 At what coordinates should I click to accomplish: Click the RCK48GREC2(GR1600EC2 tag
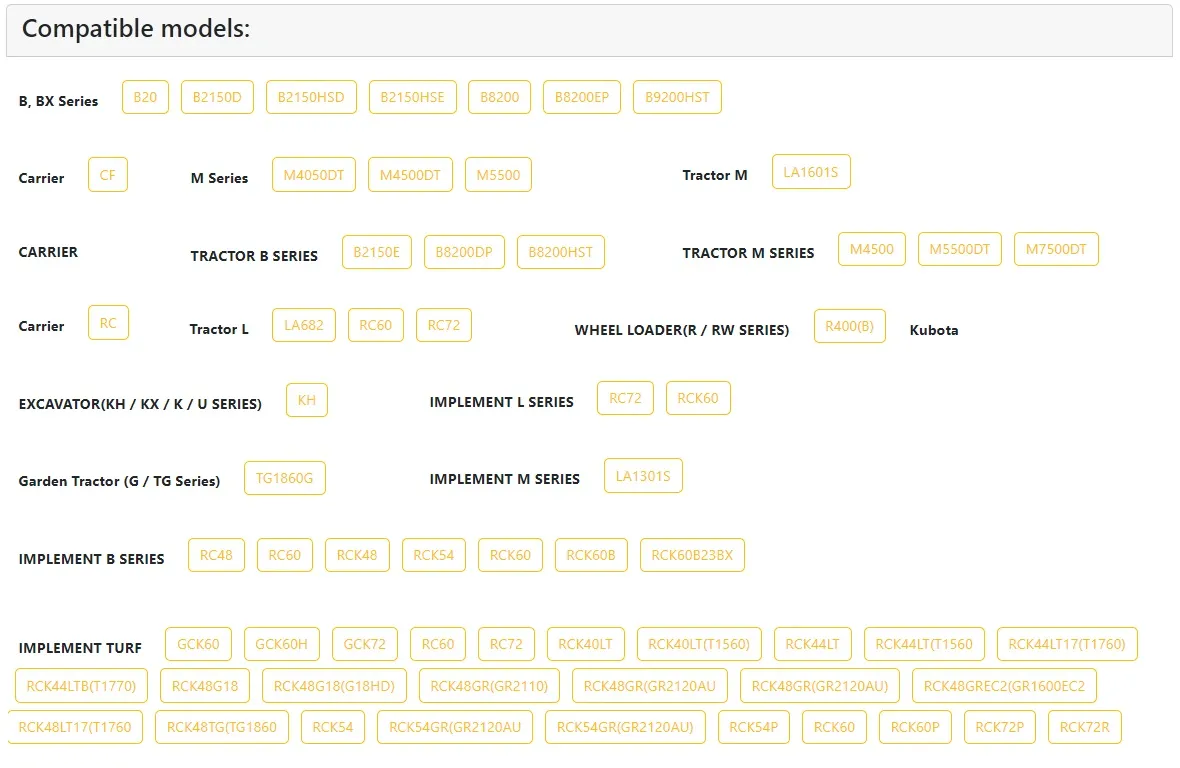(x=1005, y=686)
